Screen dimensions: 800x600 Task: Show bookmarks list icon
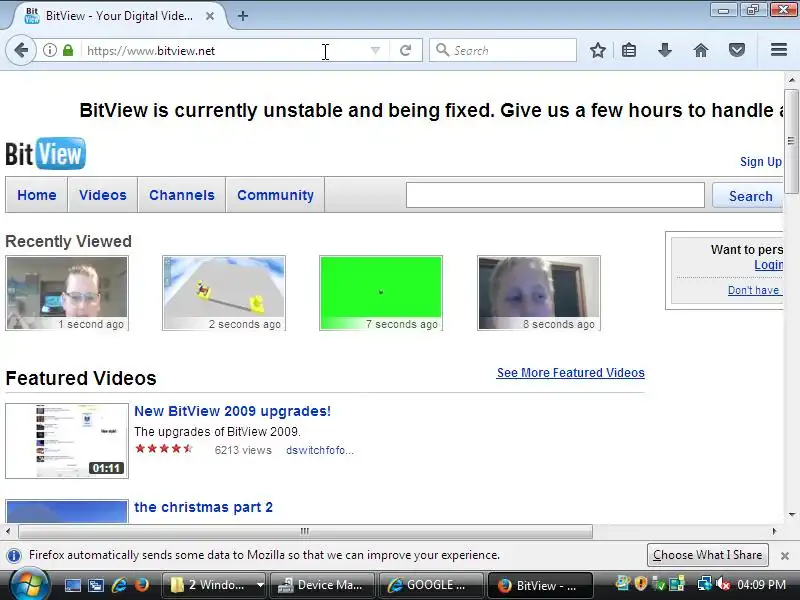629,50
